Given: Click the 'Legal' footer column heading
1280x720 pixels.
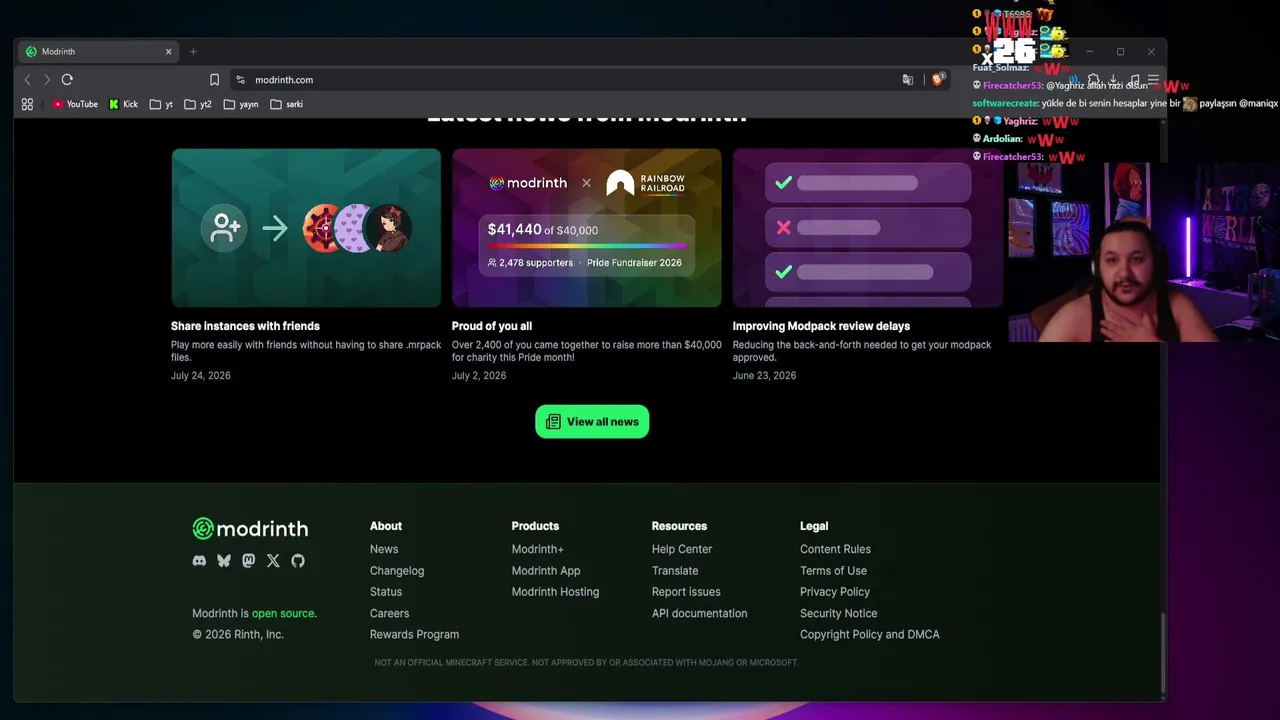Looking at the screenshot, I should pos(814,526).
